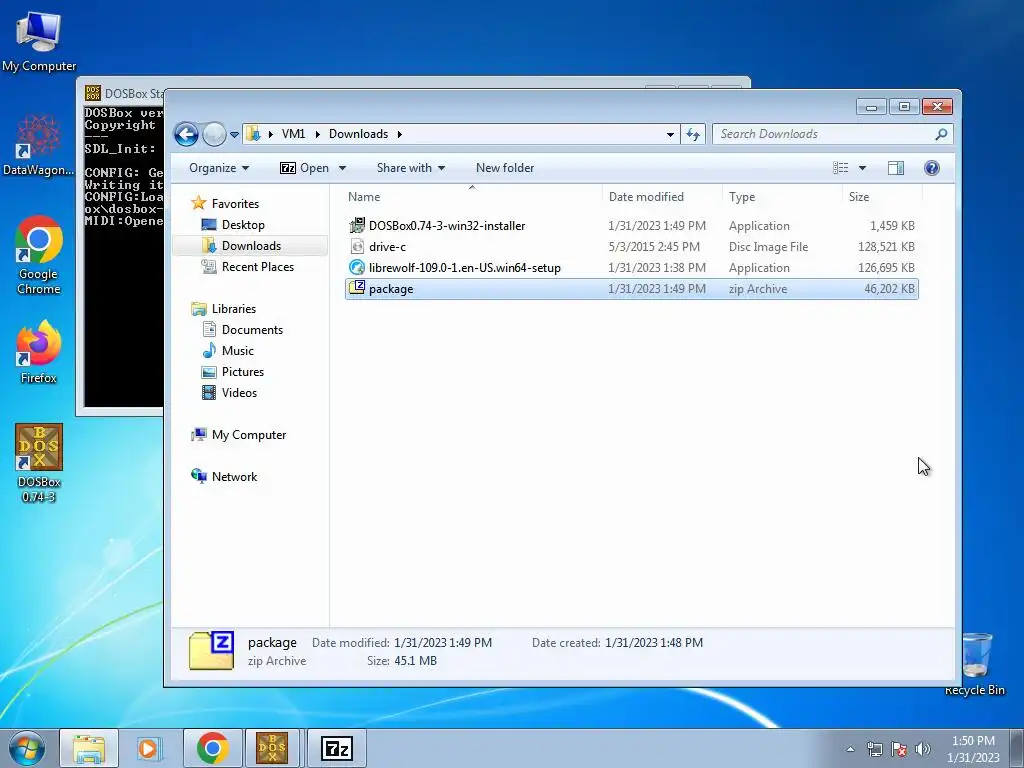This screenshot has width=1024, height=768.
Task: Click the 7z Open button
Action: pyautogui.click(x=304, y=168)
